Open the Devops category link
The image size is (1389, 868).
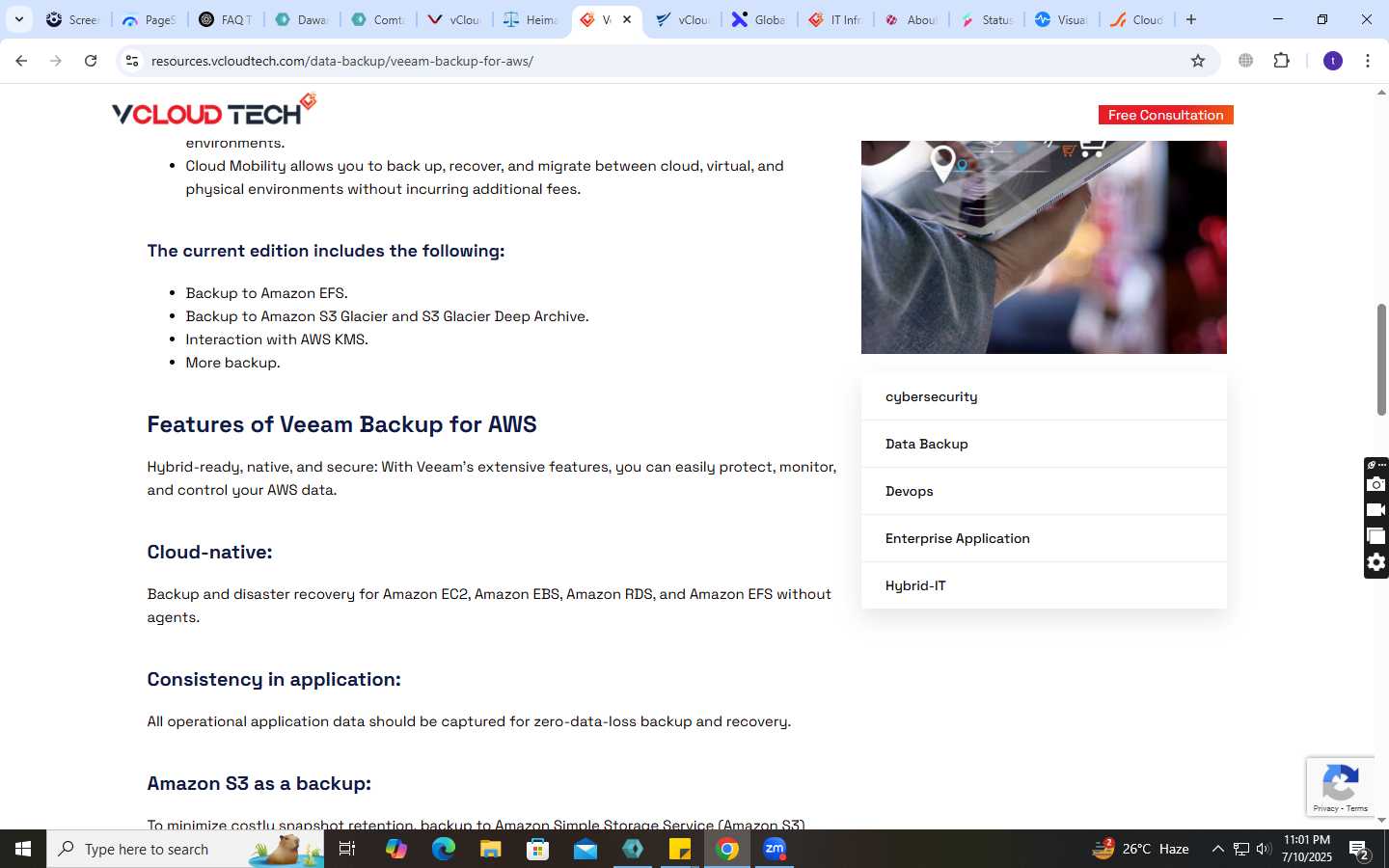coord(909,491)
